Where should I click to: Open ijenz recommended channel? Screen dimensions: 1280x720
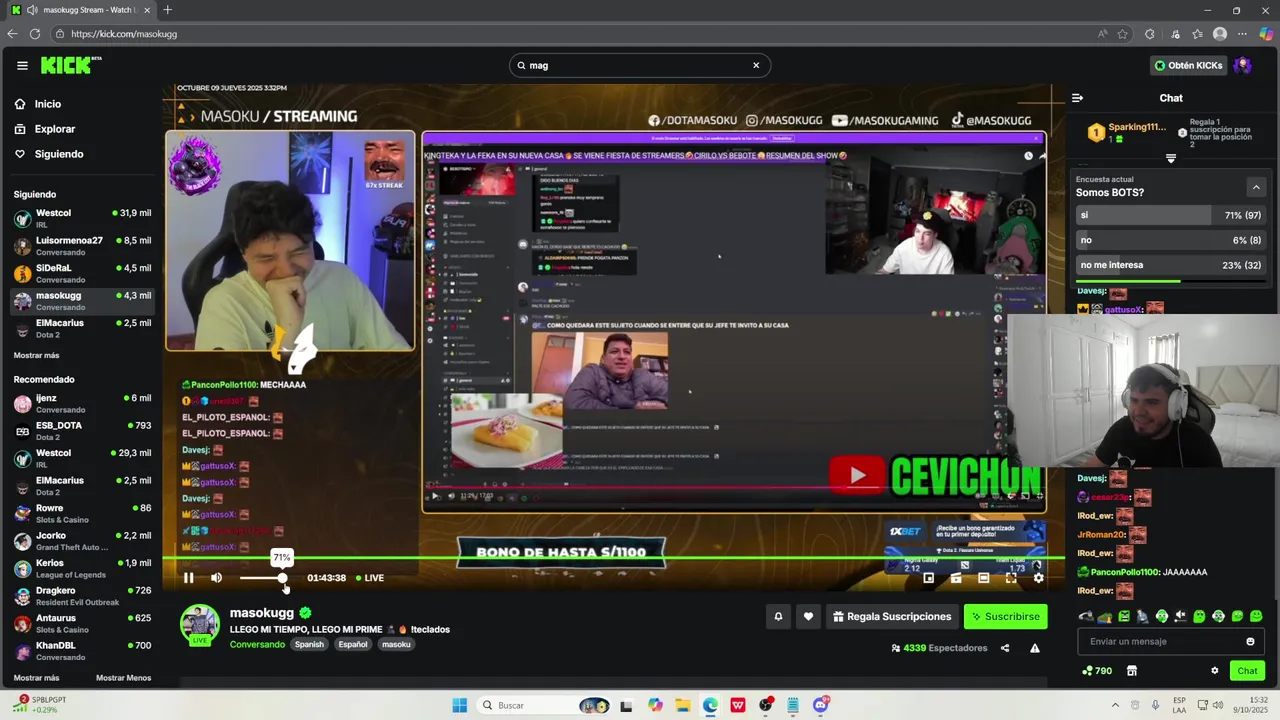pos(82,403)
